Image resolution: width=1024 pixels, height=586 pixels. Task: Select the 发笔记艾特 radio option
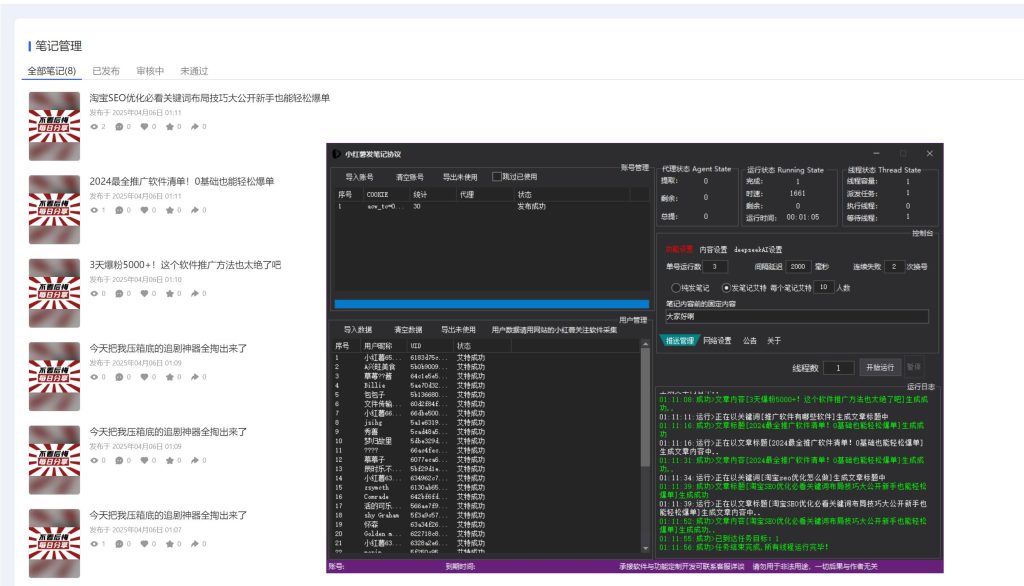726,287
